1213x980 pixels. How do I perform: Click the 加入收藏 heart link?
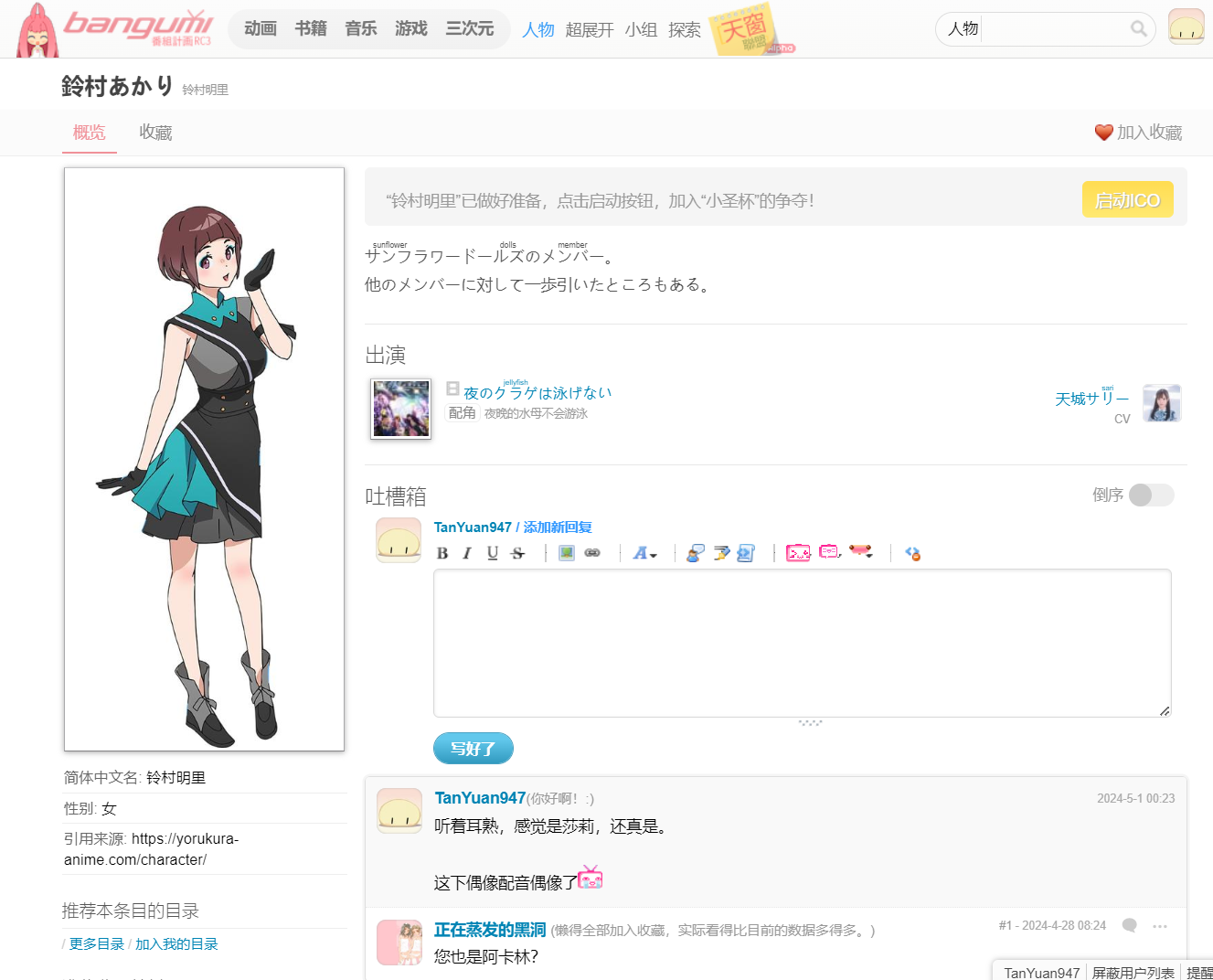tap(1138, 133)
